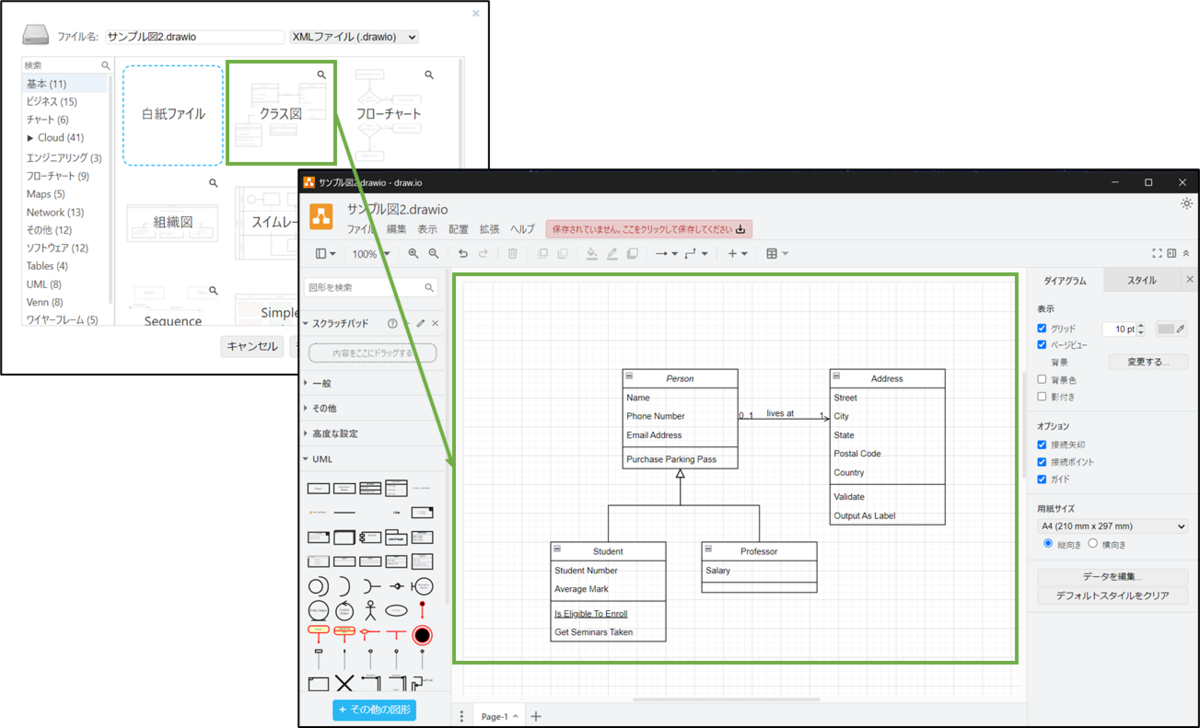Open the insert plus dropdown

tap(738, 254)
